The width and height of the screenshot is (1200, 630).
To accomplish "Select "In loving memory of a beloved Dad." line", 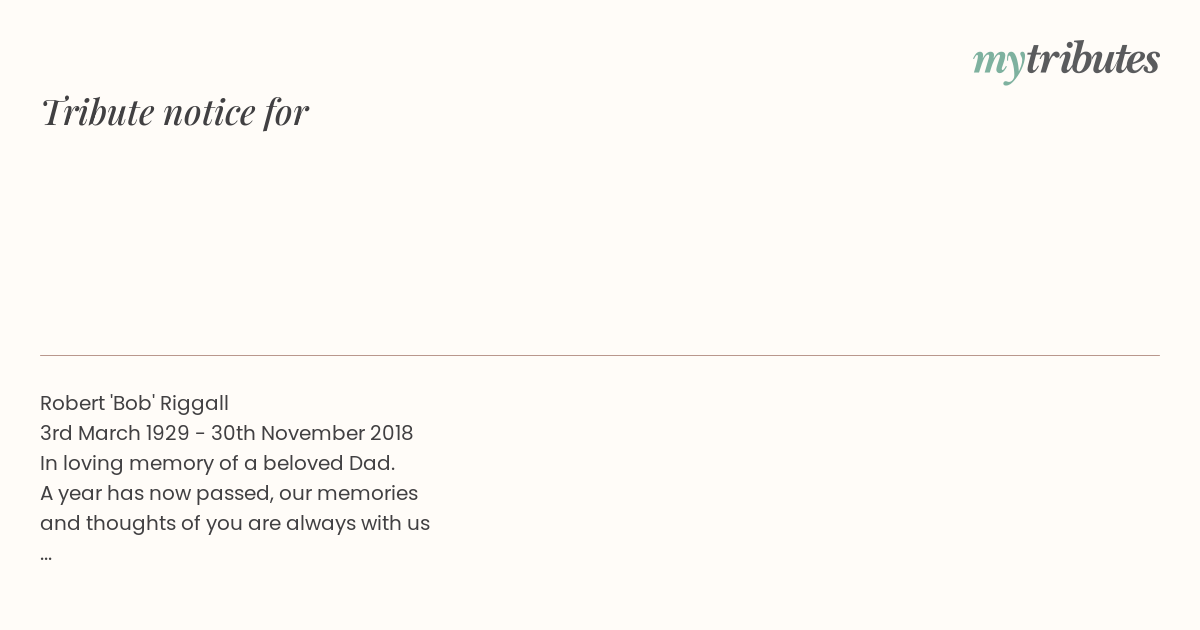I will [218, 463].
